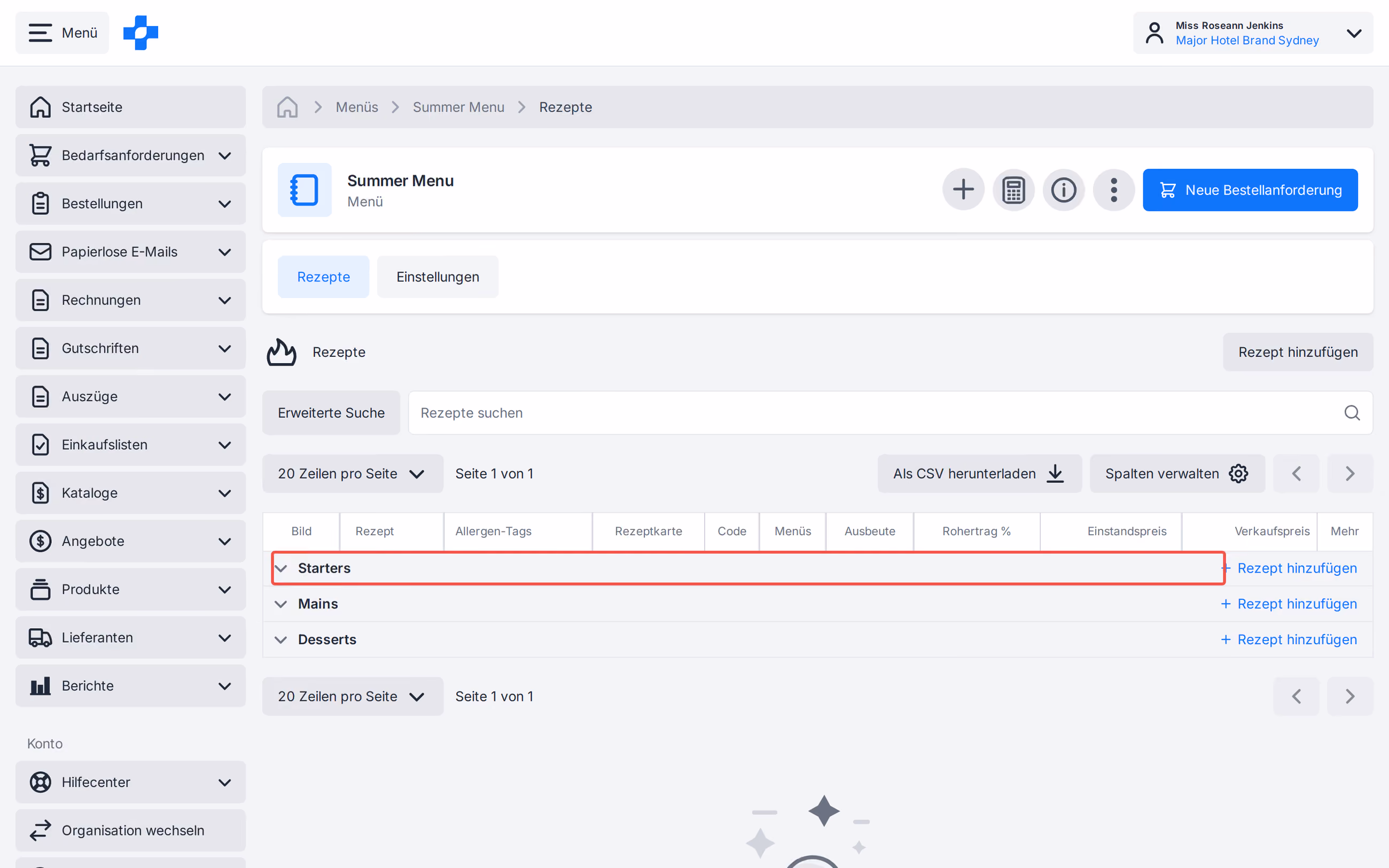Add recipe to Desserts via Rezept hinzufügen
Viewport: 1389px width, 868px height.
1289,639
